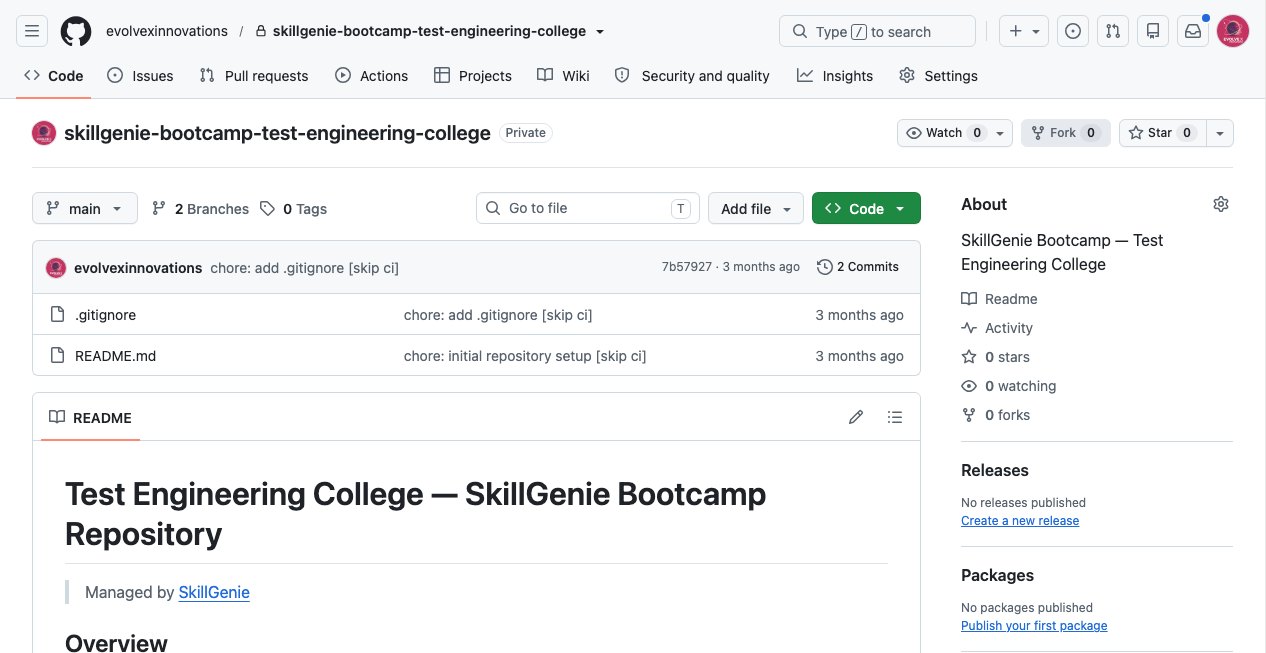Open the About settings gear icon

(1220, 204)
